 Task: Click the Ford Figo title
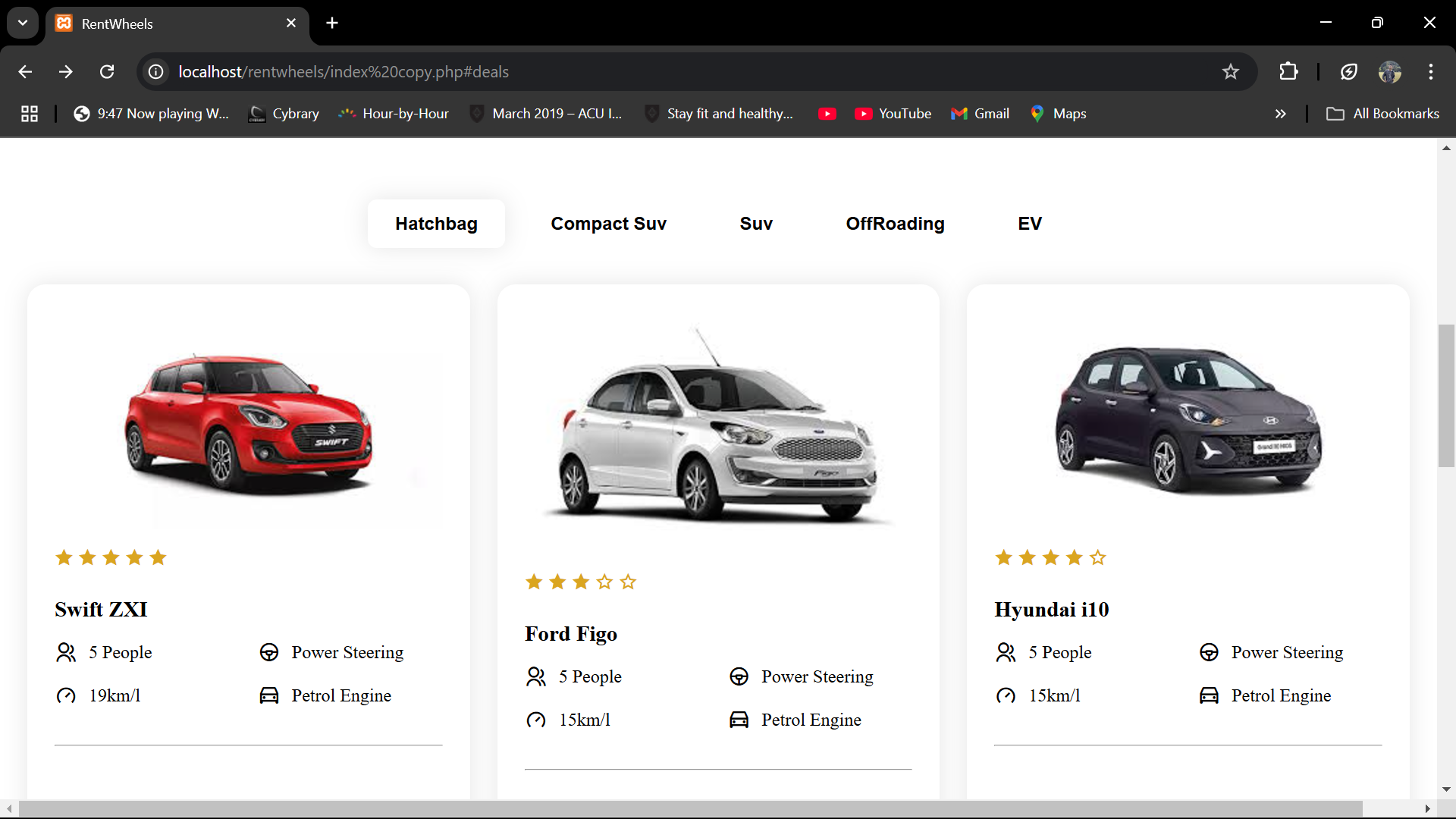tap(571, 633)
